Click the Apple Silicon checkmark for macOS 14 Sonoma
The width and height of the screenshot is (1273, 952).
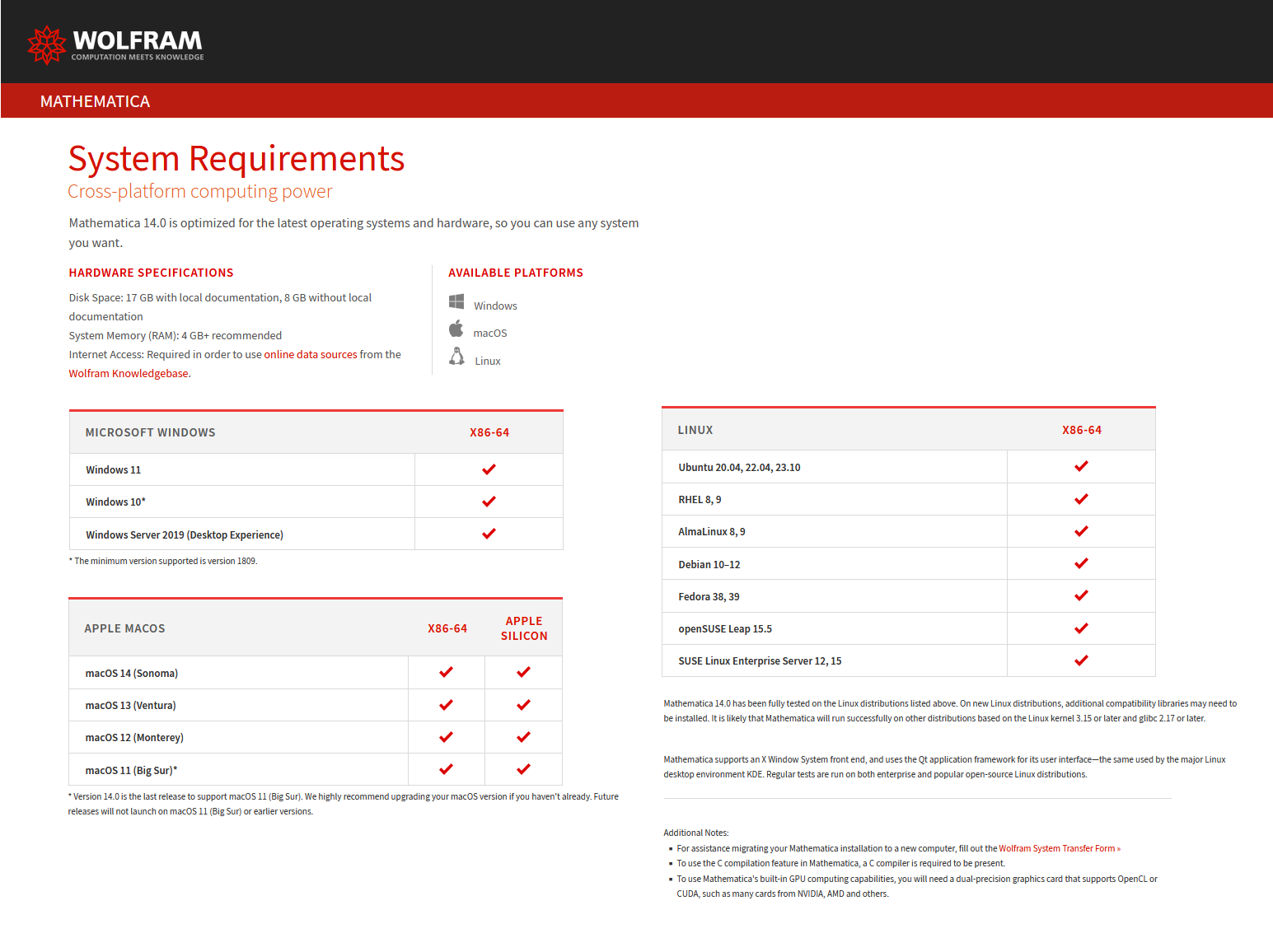[523, 672]
